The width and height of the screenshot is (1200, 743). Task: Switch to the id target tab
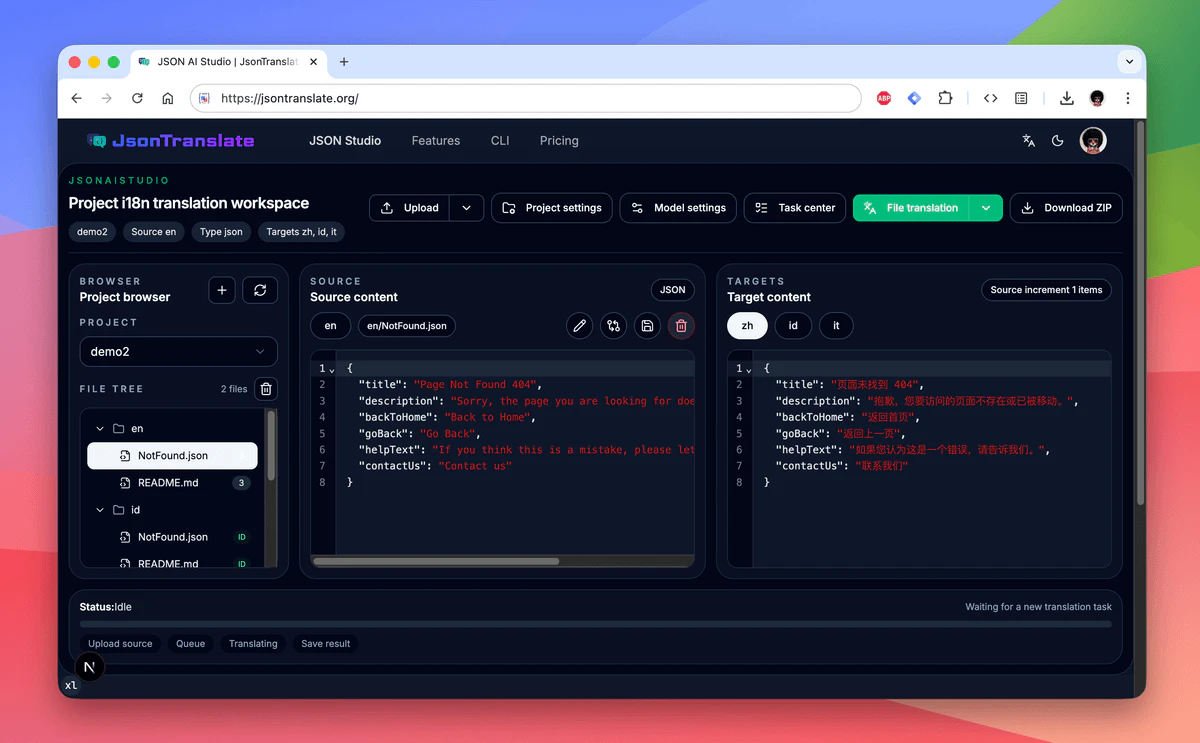click(x=793, y=326)
